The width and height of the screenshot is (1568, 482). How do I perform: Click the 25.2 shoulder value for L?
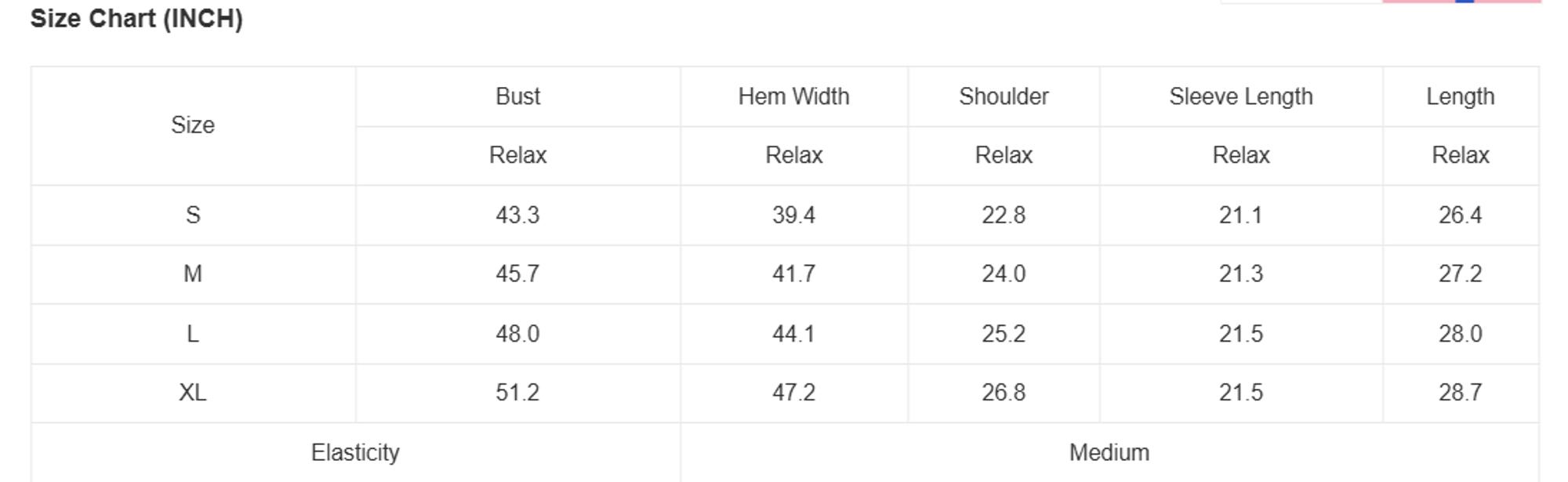pyautogui.click(x=1004, y=334)
